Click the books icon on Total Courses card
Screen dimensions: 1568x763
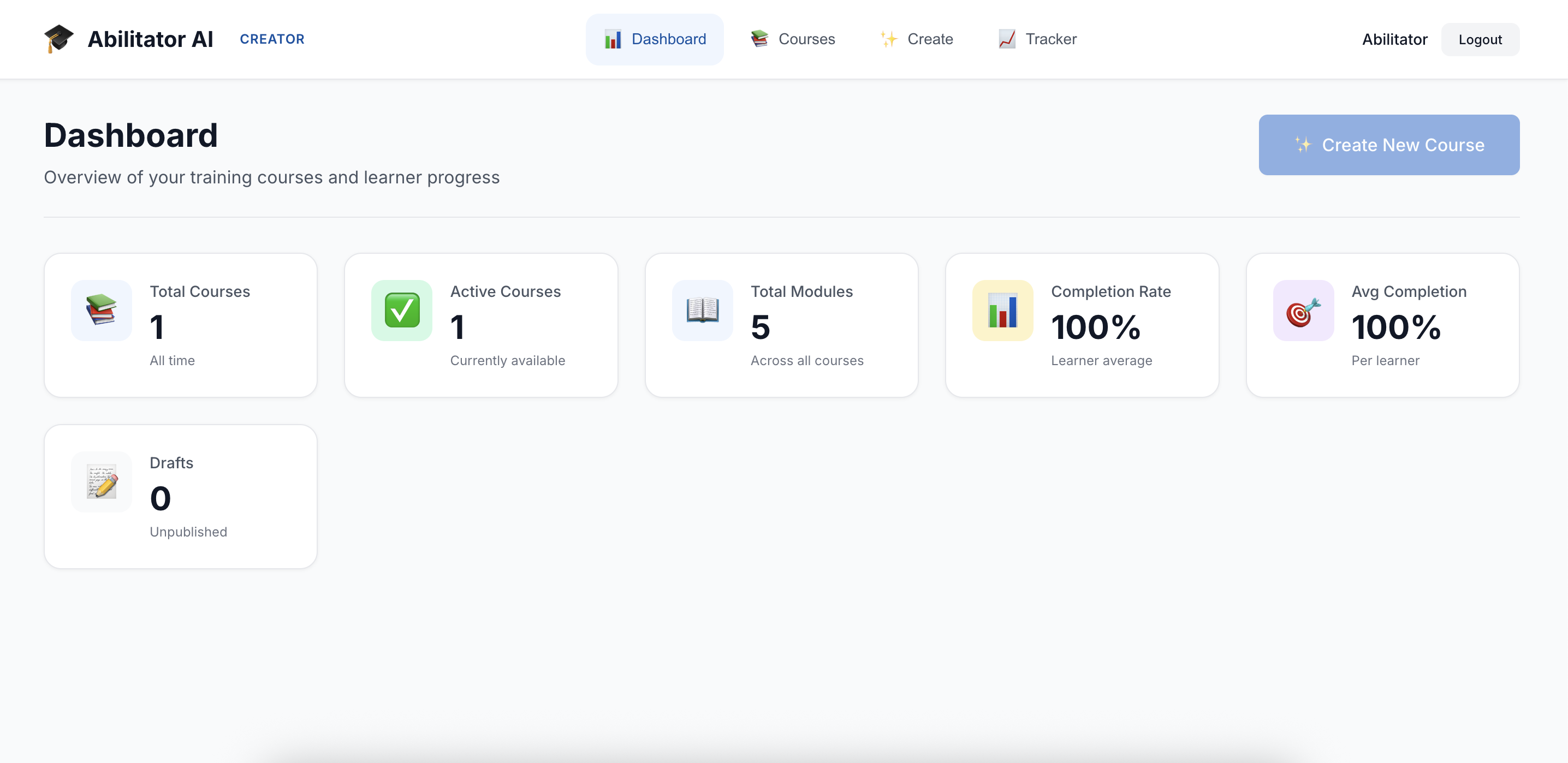(x=101, y=311)
